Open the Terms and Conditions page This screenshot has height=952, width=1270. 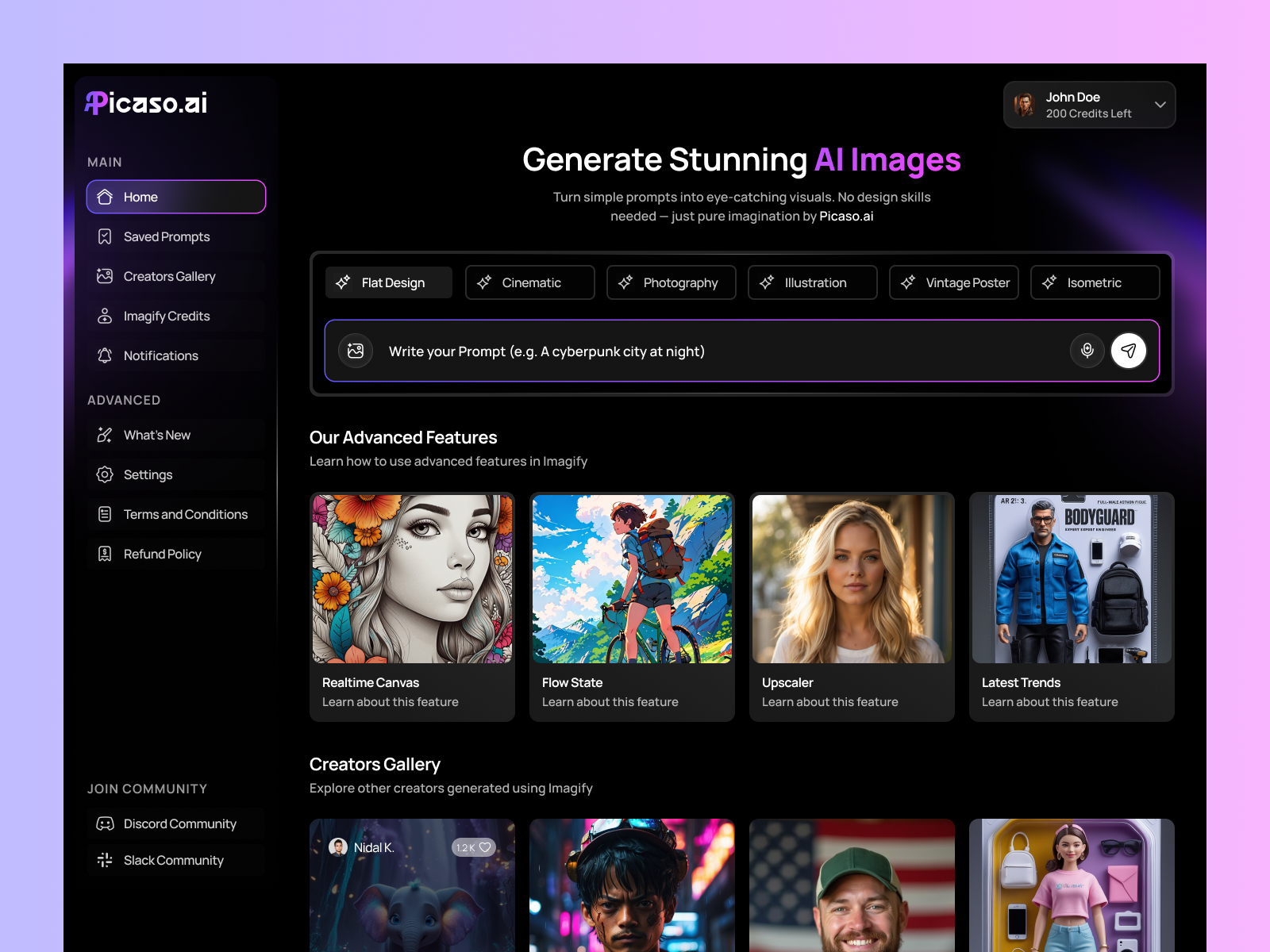pos(184,514)
